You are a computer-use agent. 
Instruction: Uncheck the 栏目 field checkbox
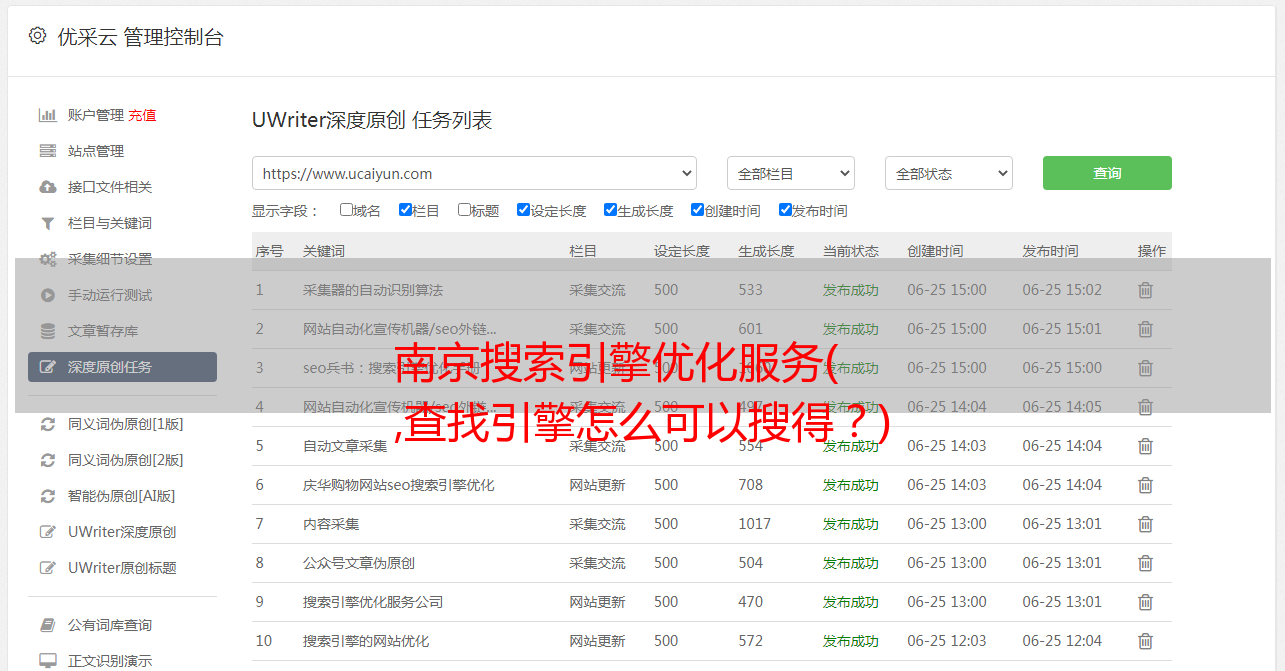click(x=405, y=210)
